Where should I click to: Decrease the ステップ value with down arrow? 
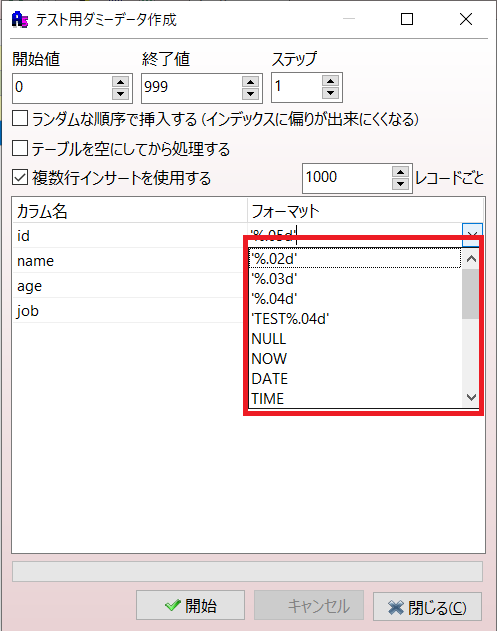pyautogui.click(x=330, y=93)
